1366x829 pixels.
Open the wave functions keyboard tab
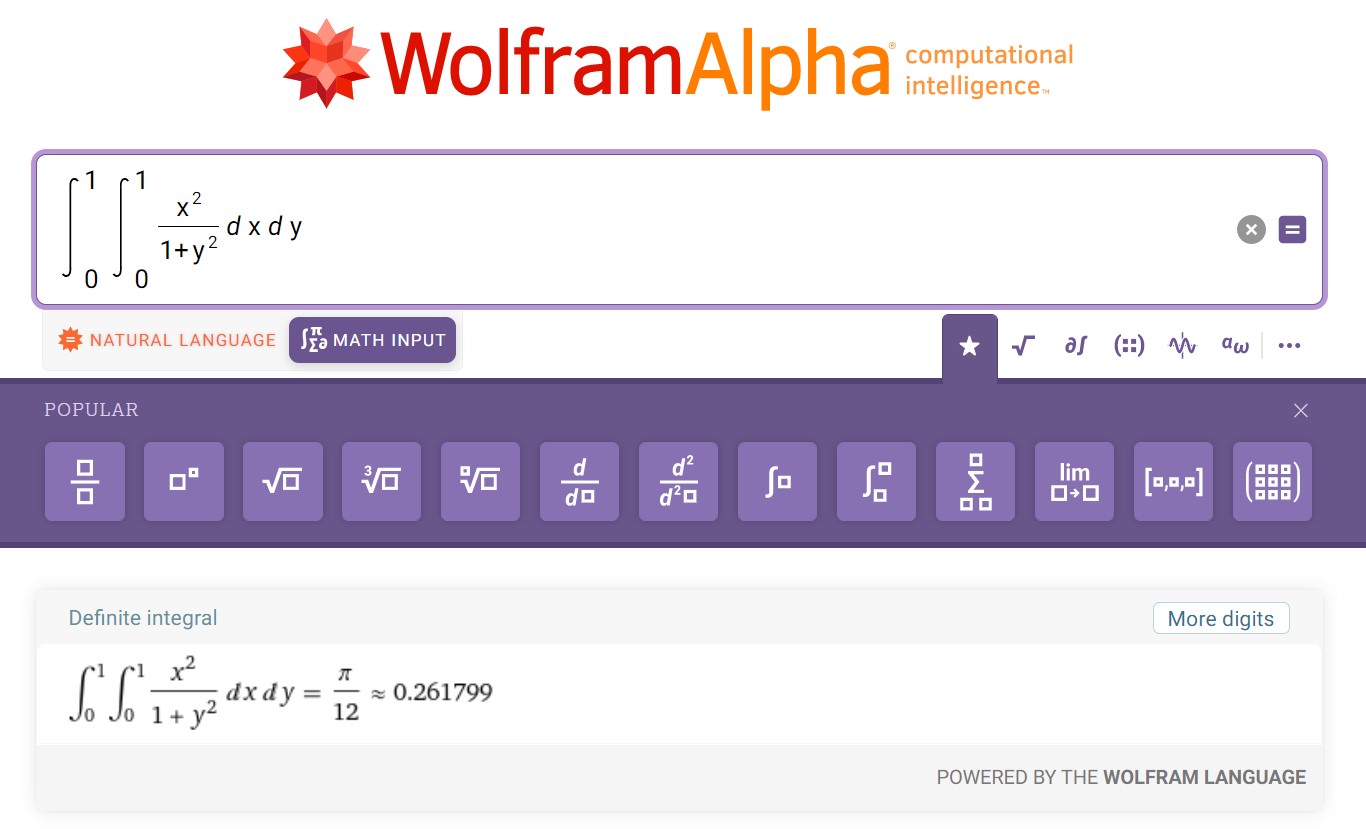click(x=1182, y=346)
